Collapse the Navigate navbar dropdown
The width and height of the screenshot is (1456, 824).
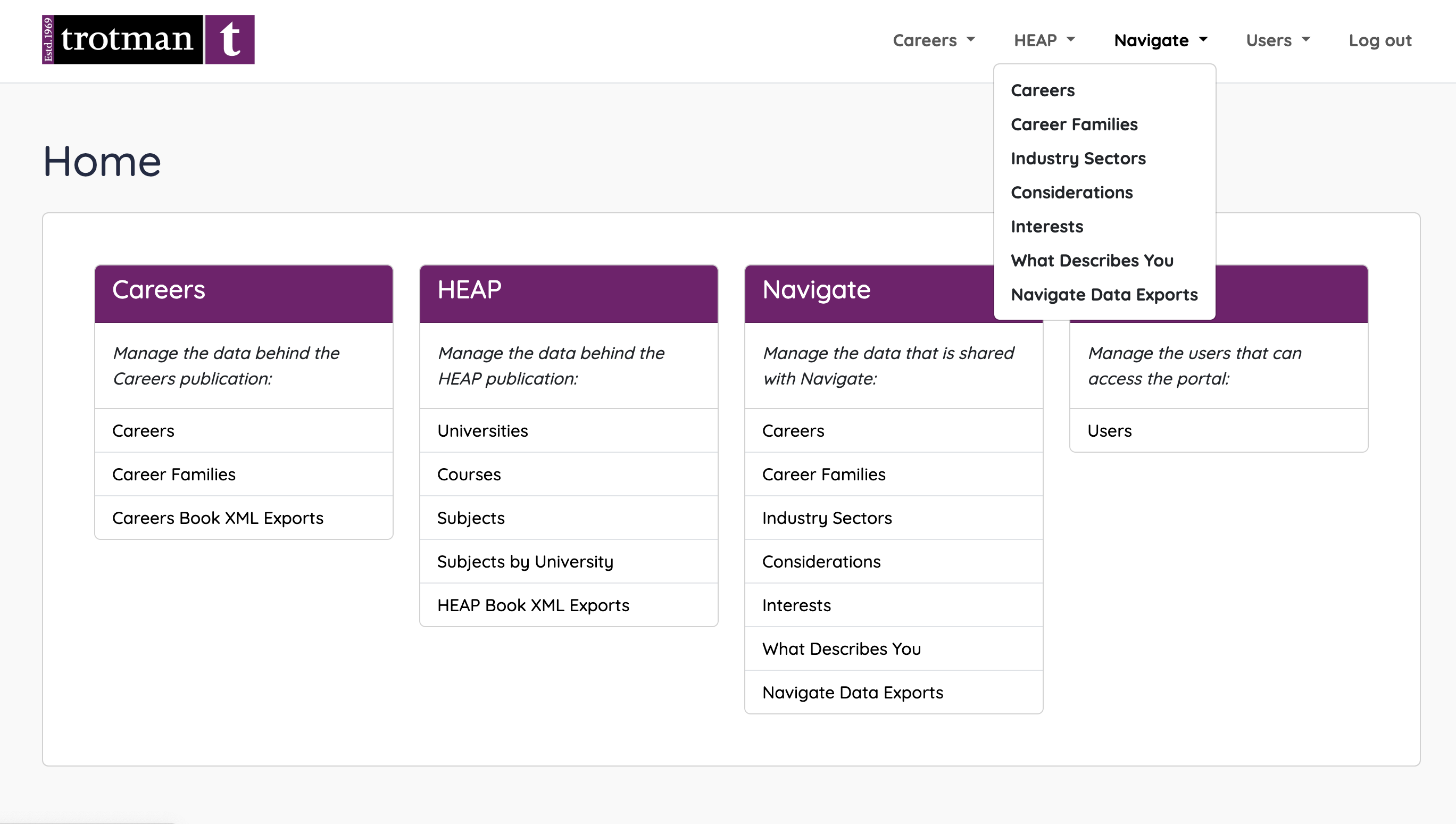coord(1161,40)
